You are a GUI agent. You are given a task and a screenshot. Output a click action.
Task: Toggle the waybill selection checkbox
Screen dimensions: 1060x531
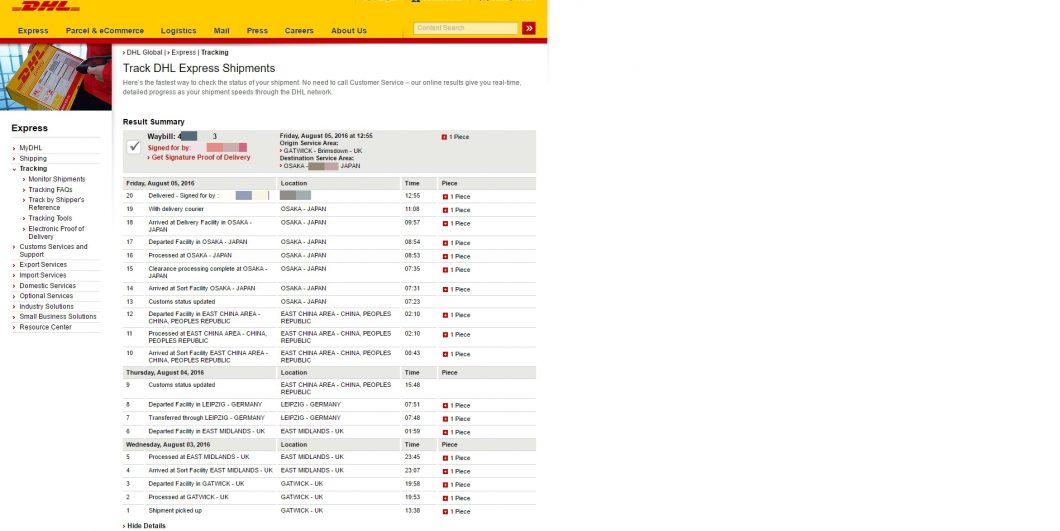[x=134, y=147]
